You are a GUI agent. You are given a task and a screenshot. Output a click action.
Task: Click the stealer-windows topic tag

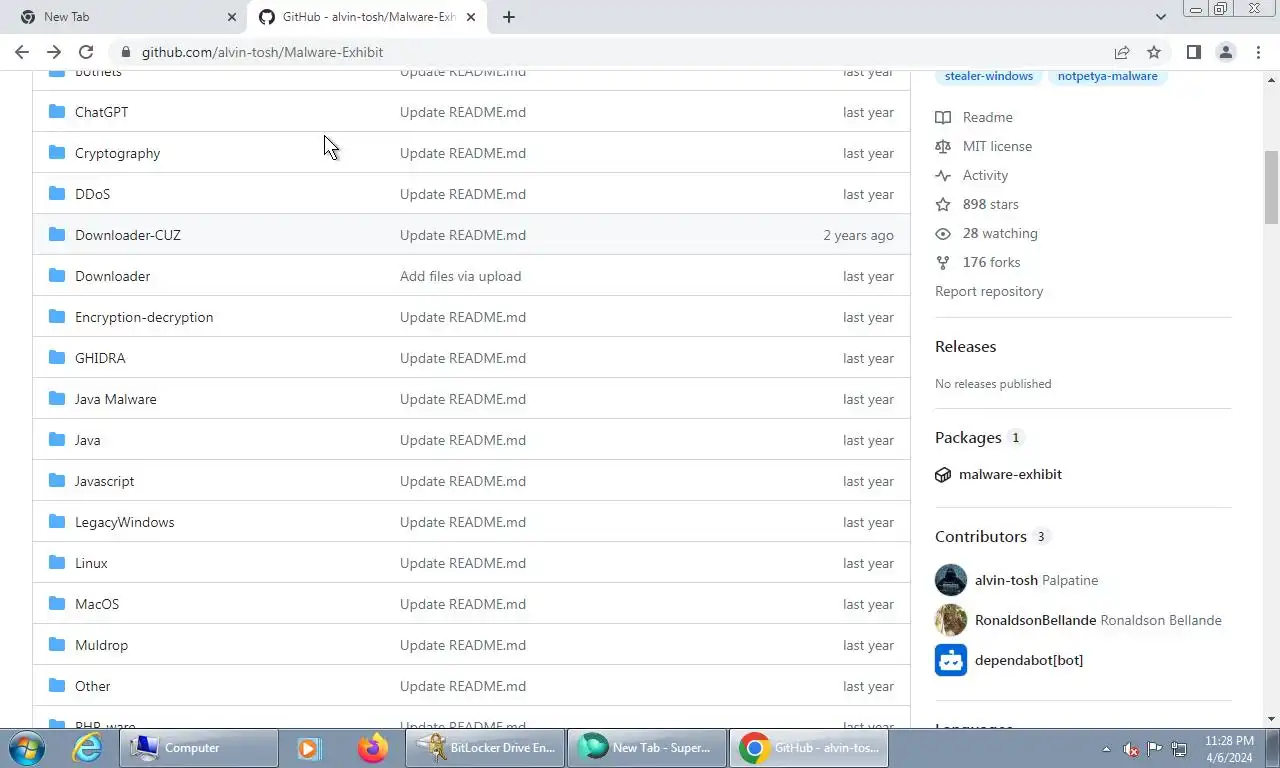[988, 76]
